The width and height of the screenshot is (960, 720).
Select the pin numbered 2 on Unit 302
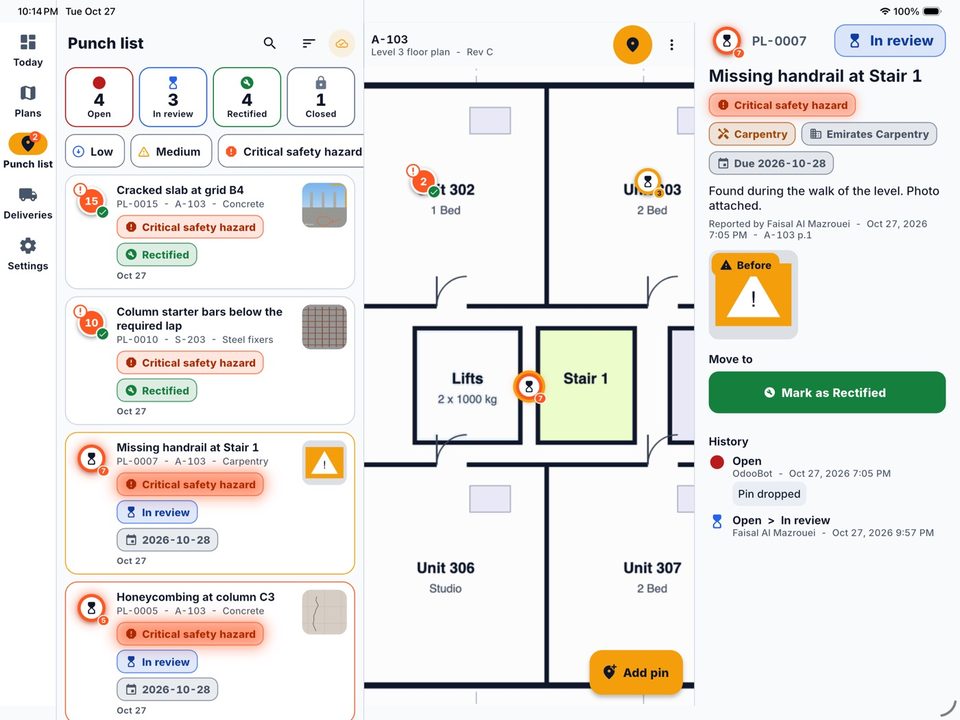pos(423,181)
